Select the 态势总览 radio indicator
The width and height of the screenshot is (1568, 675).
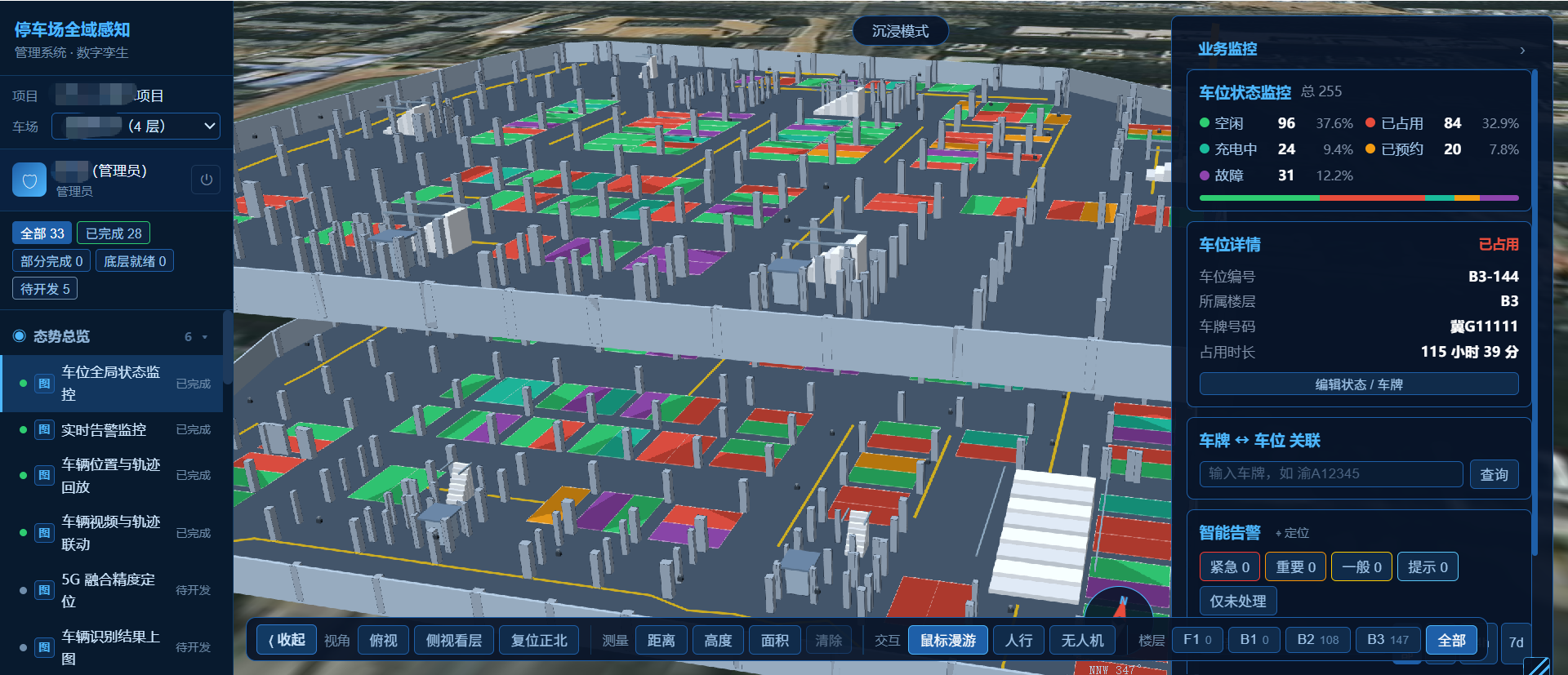20,336
